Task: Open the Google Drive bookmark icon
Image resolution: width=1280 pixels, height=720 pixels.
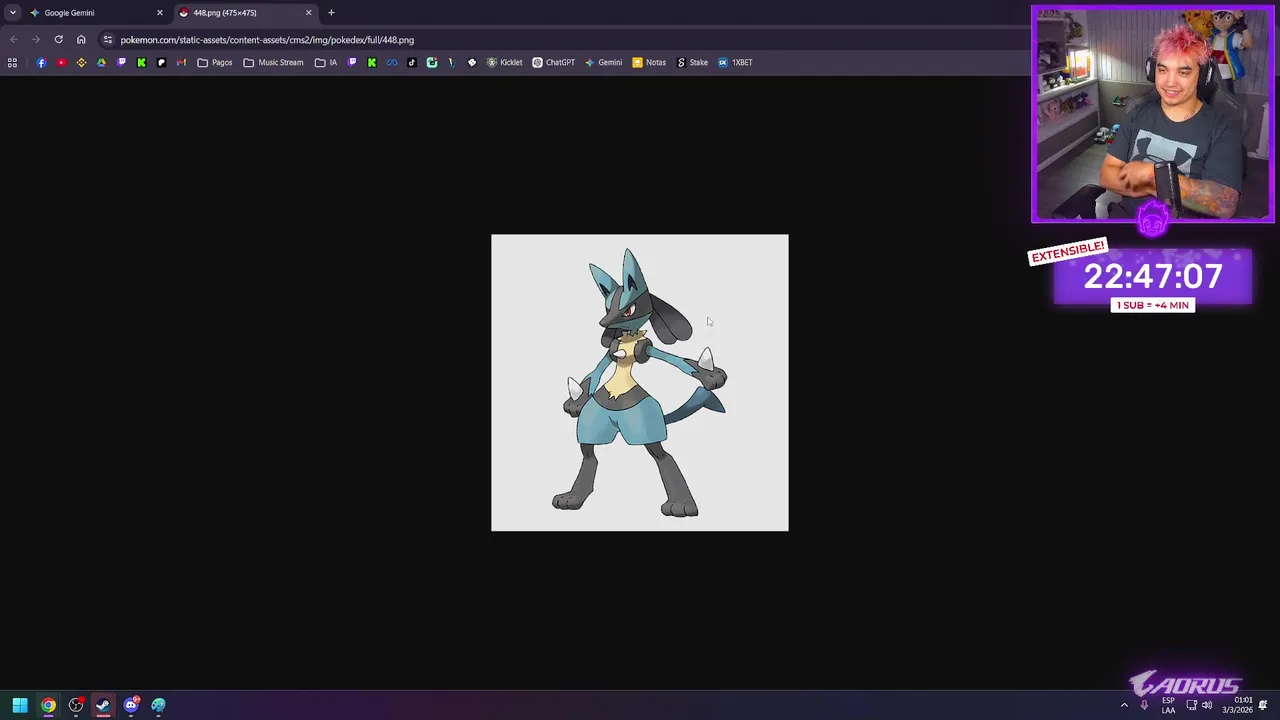Action: pyautogui.click(x=101, y=62)
